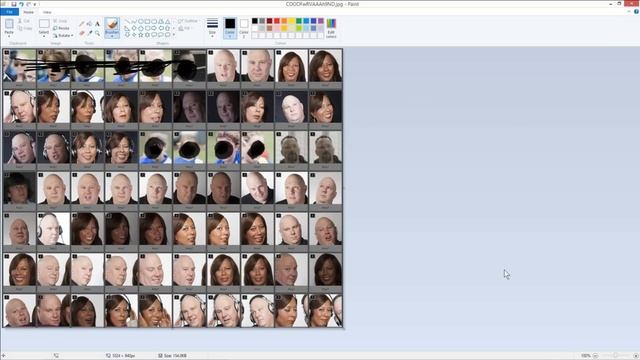This screenshot has height=360, width=640.
Task: Choose the Triangle shape
Action: point(167,21)
